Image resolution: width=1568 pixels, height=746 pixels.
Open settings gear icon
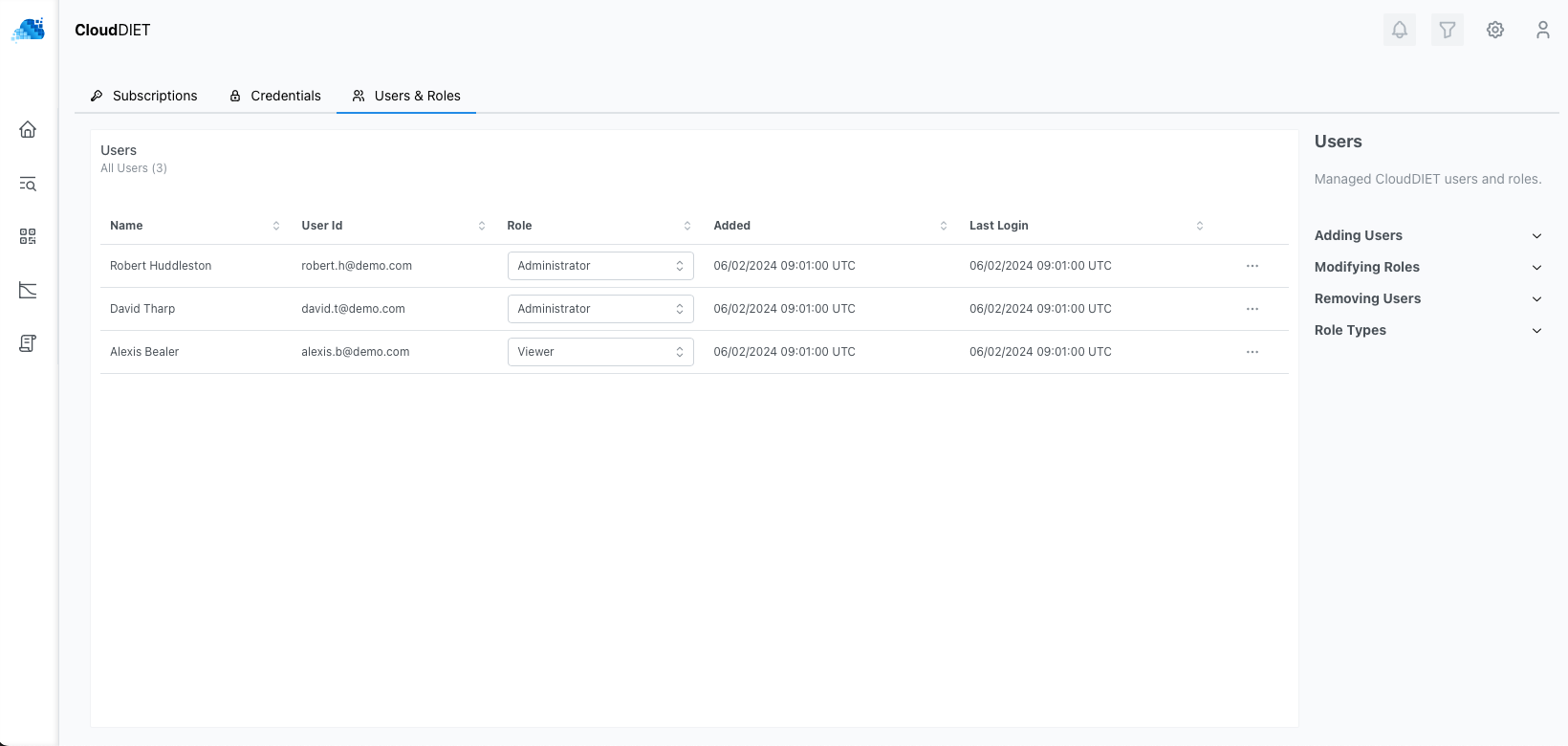[x=1494, y=30]
